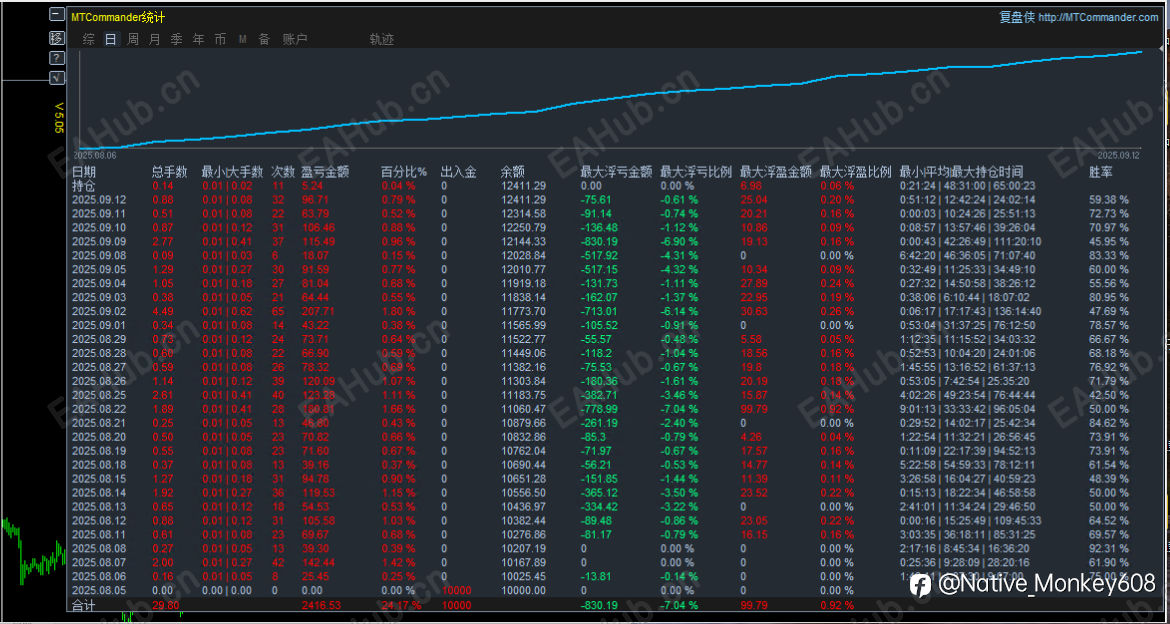
Task: Click the win rate 92.31 %
Action: tap(1109, 549)
